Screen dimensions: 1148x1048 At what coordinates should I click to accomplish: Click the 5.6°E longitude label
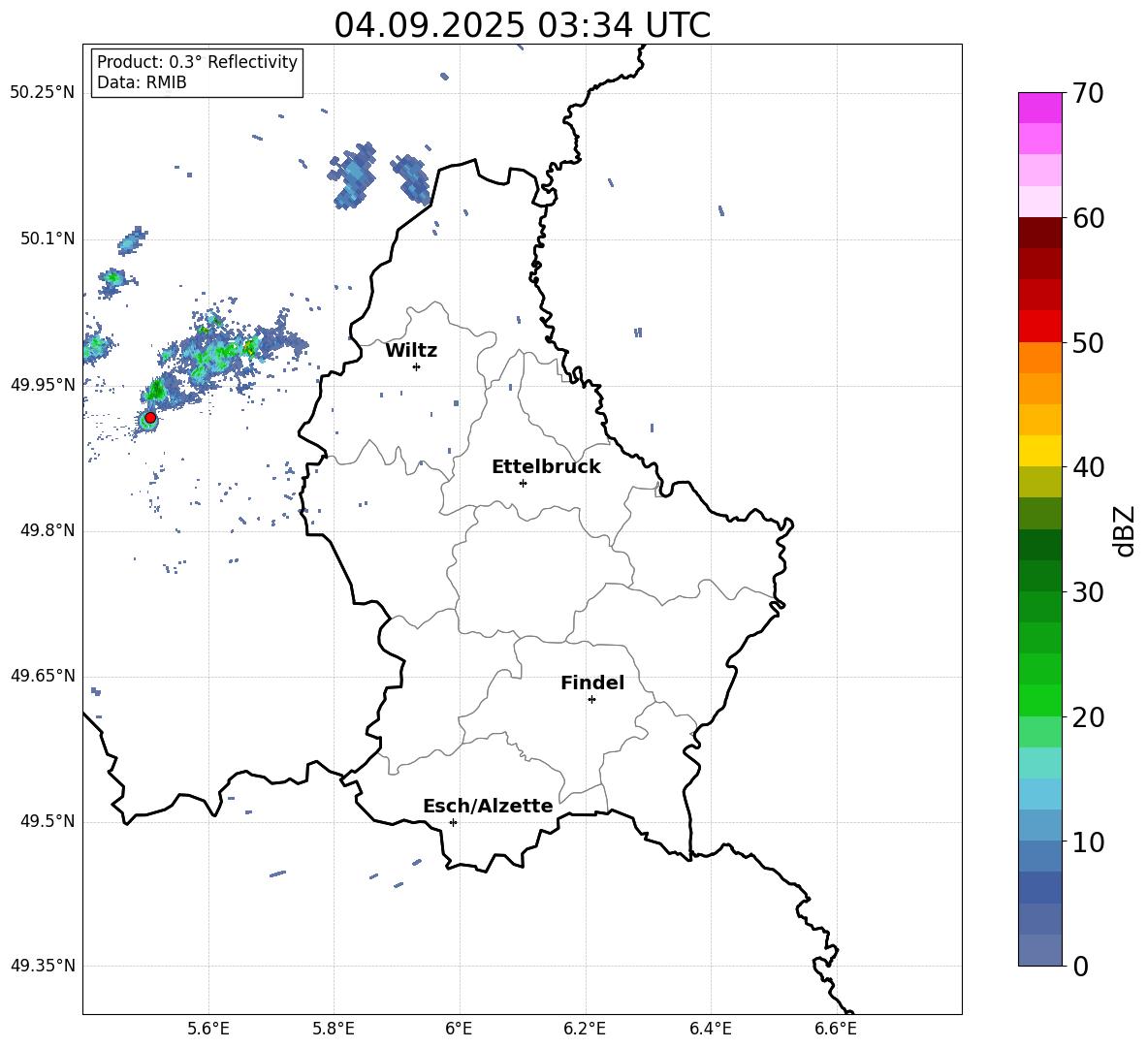208,1029
